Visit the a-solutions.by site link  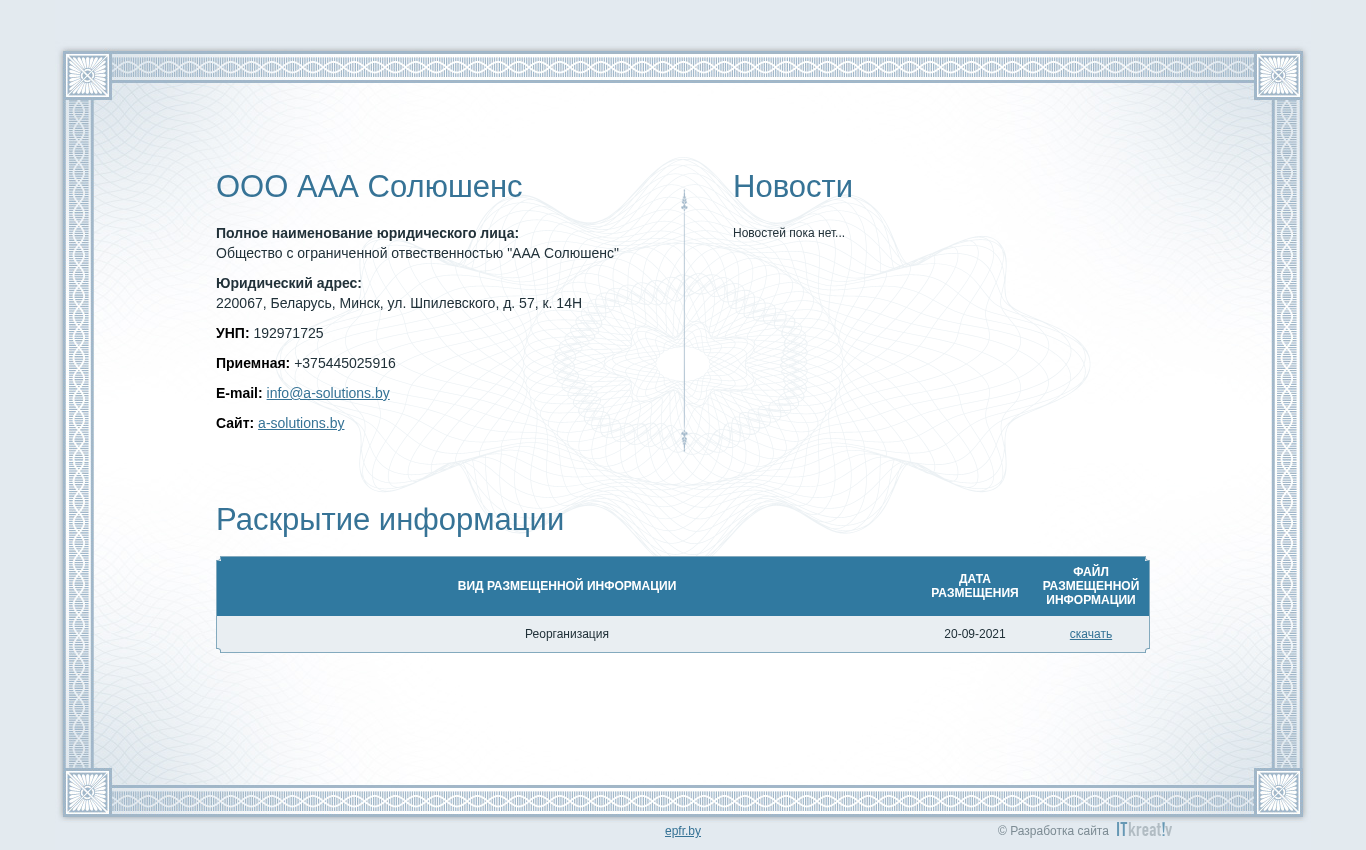301,423
